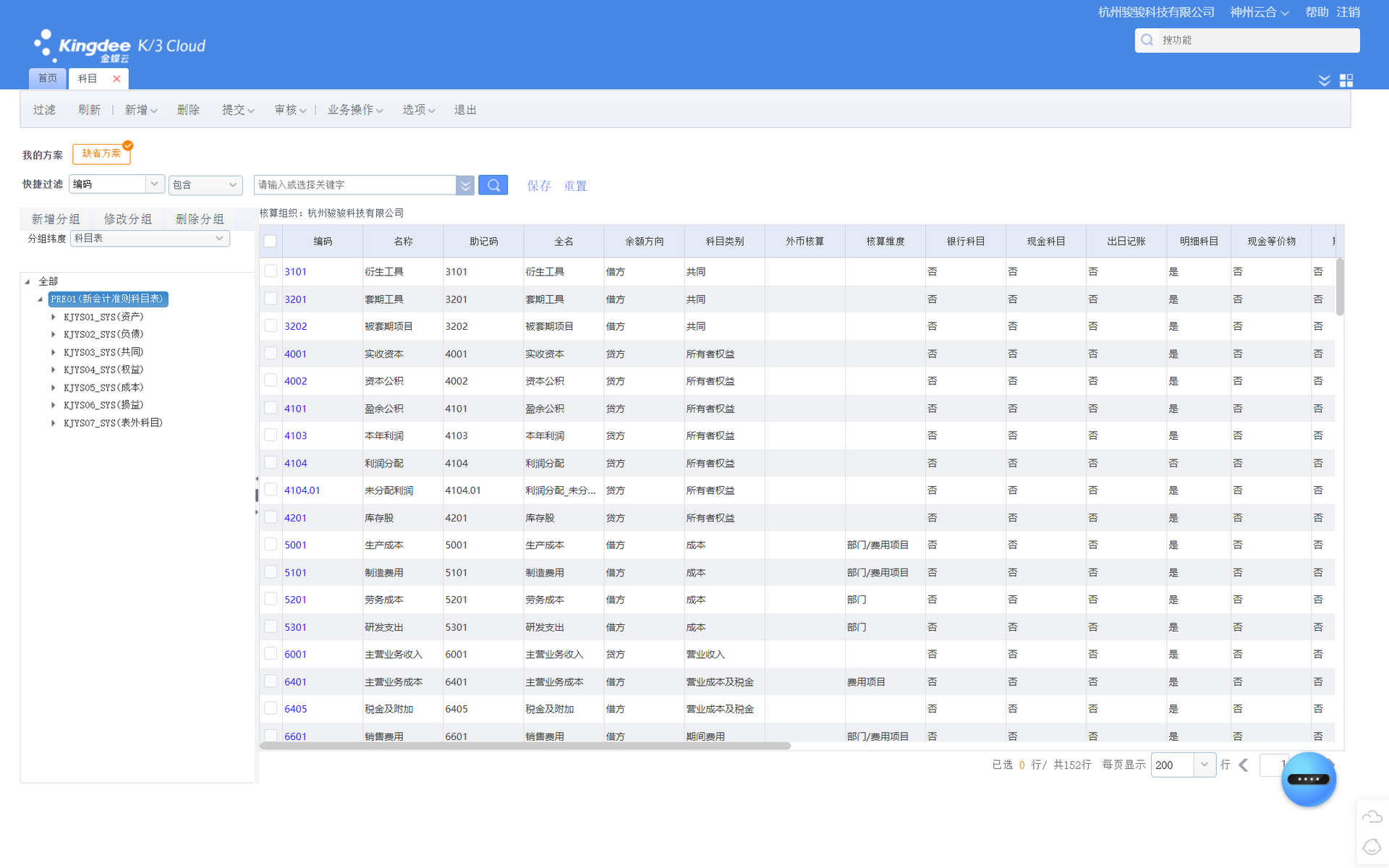Open the 业务操作 toolbar menu
This screenshot has width=1389, height=868.
(x=355, y=110)
